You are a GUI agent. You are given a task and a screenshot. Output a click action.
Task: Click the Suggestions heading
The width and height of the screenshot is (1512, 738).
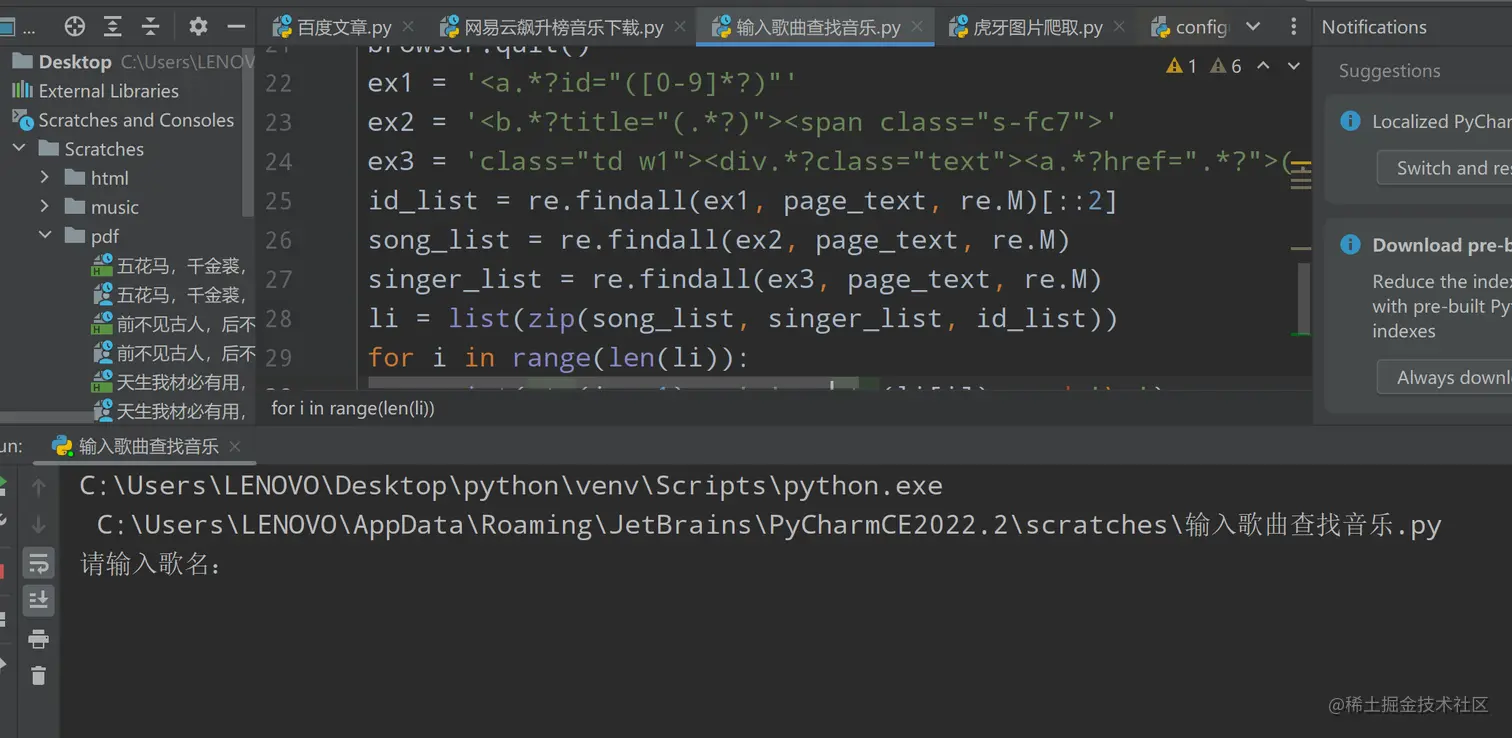point(1390,71)
